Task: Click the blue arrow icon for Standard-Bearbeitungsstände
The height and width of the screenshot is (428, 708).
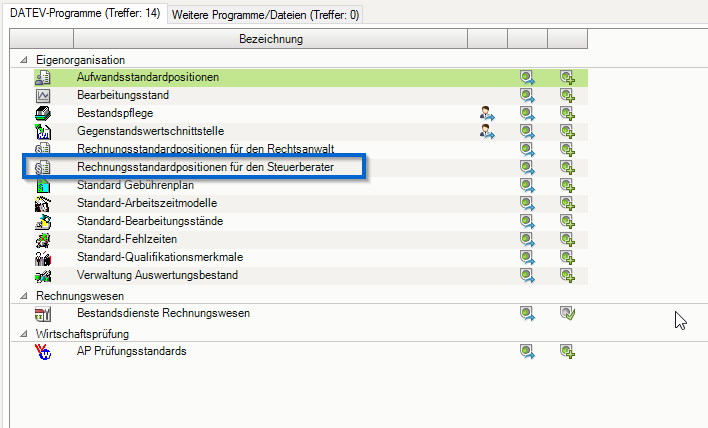Action: 527,222
